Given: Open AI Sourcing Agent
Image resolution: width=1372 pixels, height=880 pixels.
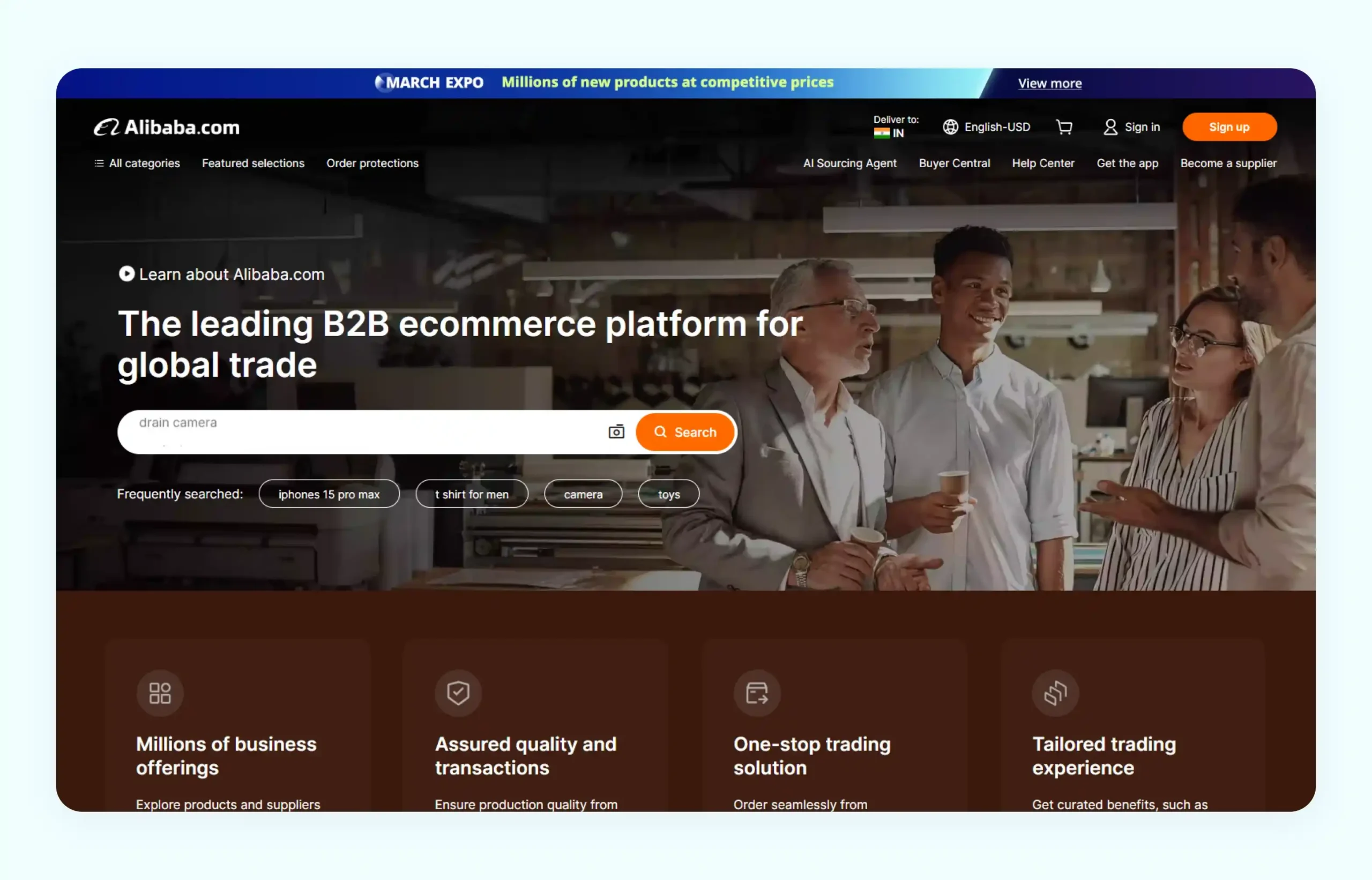Looking at the screenshot, I should pyautogui.click(x=849, y=163).
